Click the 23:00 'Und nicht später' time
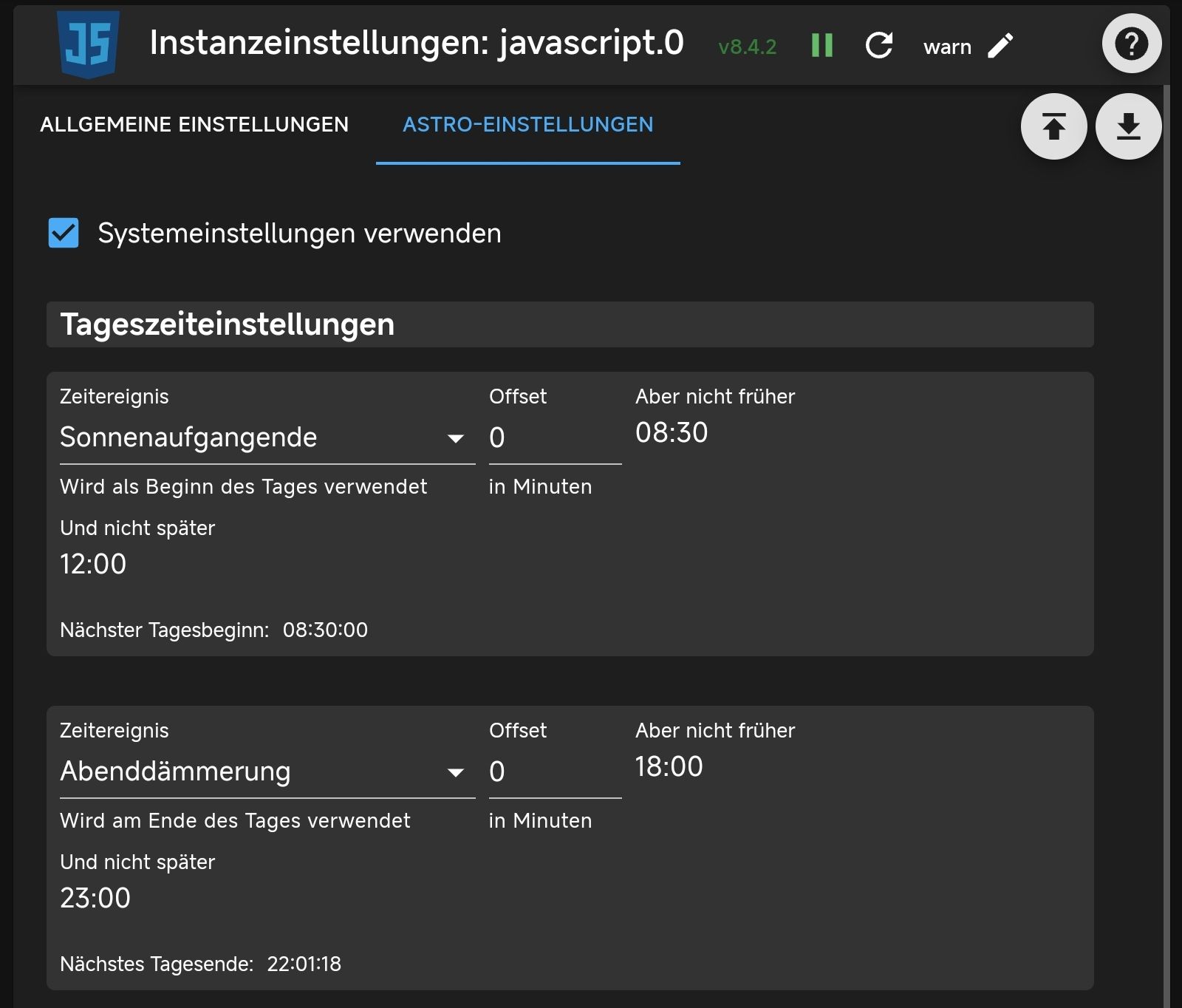This screenshot has width=1182, height=1008. [x=95, y=899]
